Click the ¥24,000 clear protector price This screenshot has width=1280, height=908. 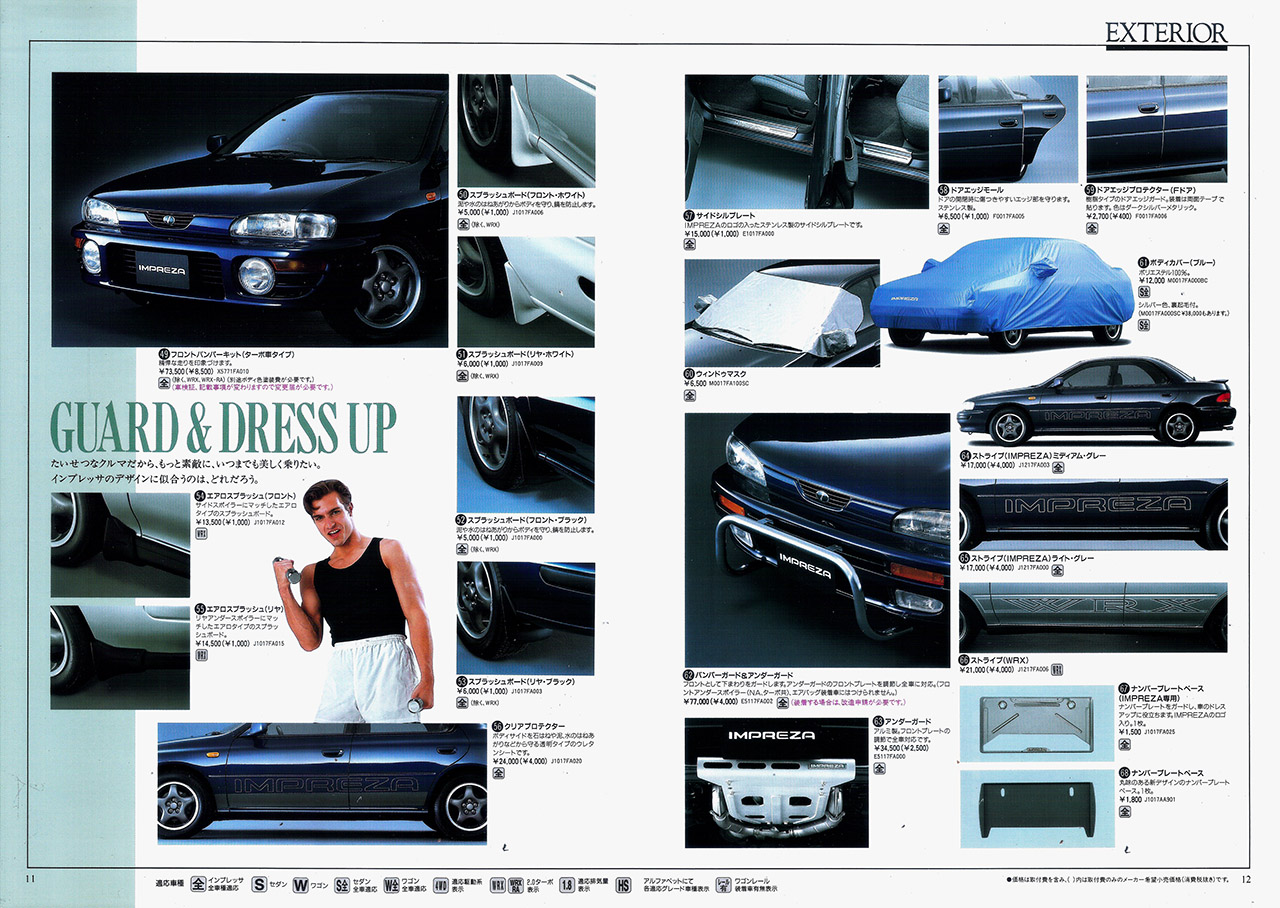coord(519,762)
